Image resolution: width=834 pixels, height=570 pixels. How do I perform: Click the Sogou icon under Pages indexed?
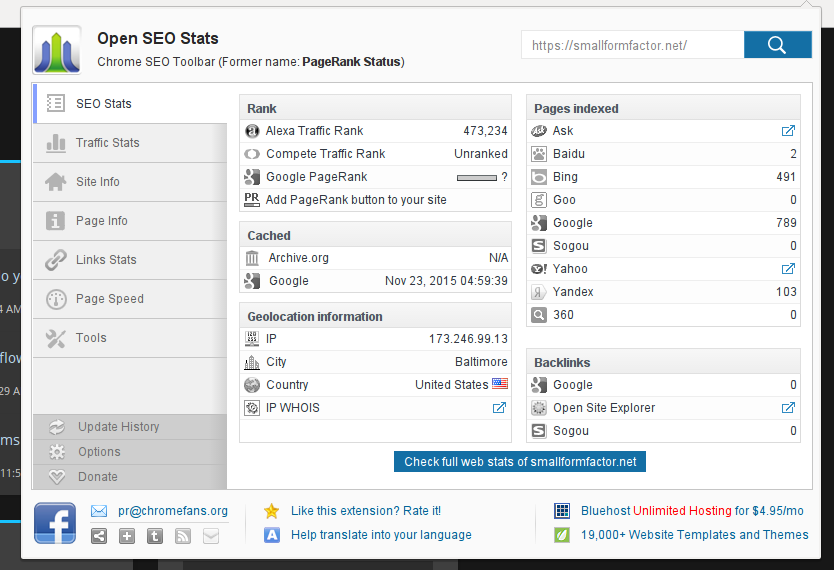pos(539,246)
